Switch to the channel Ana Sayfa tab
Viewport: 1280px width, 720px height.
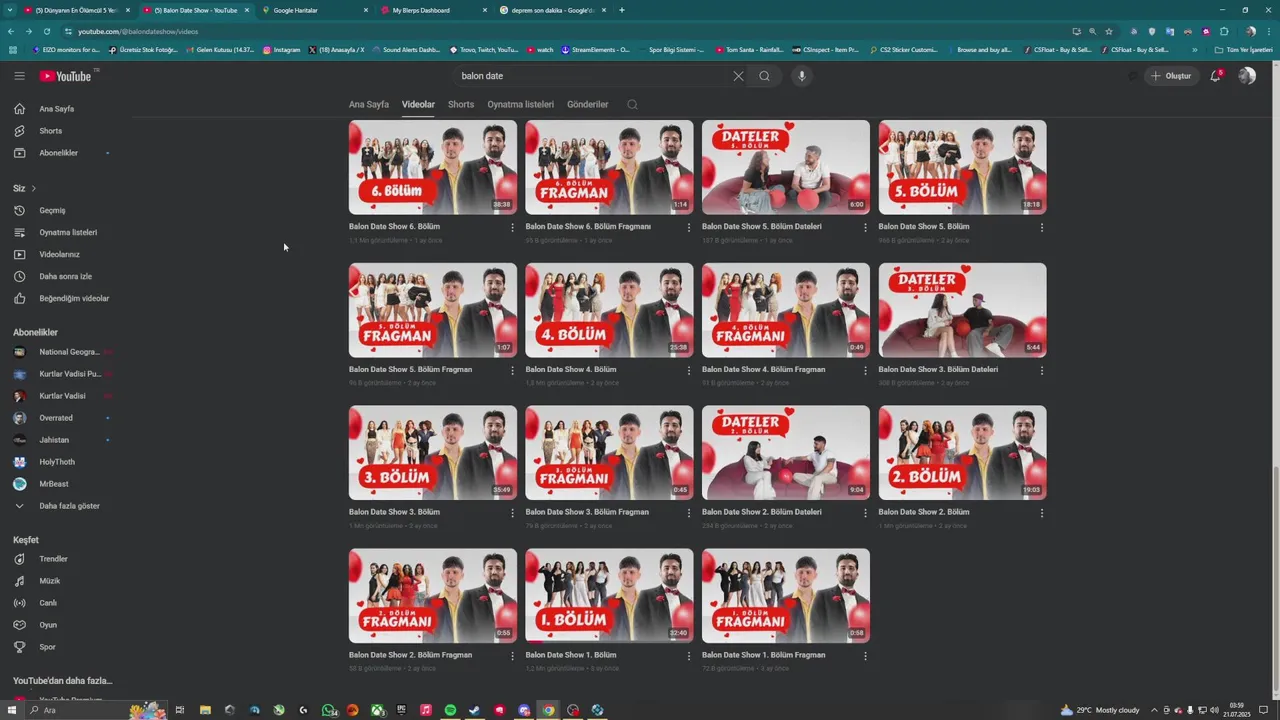369,104
